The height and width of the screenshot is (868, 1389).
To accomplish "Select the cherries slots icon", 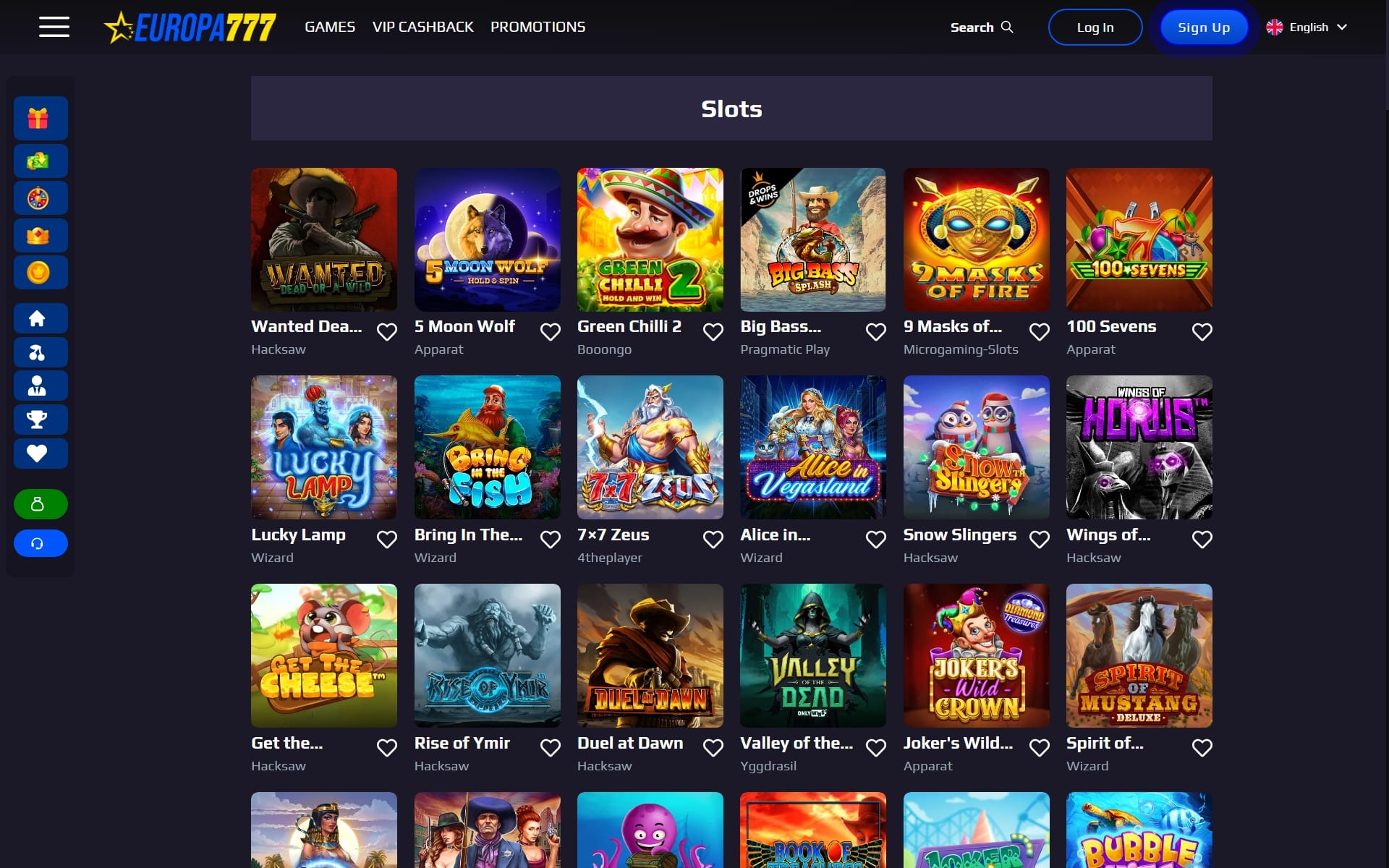I will click(41, 352).
